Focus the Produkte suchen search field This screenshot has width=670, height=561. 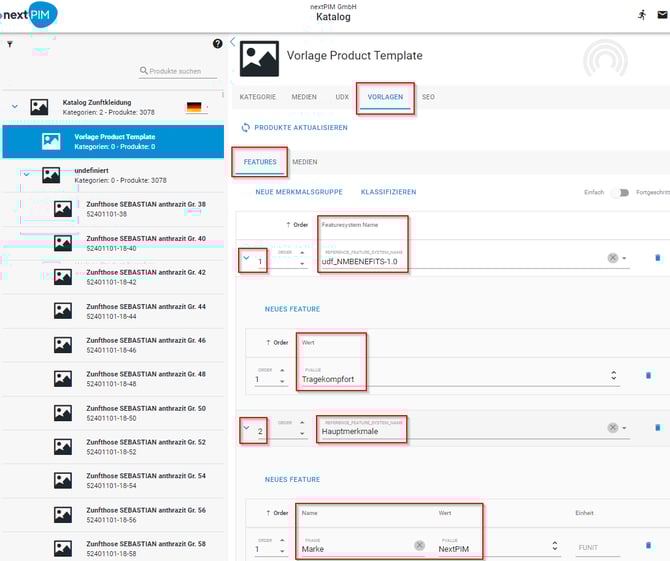[179, 71]
